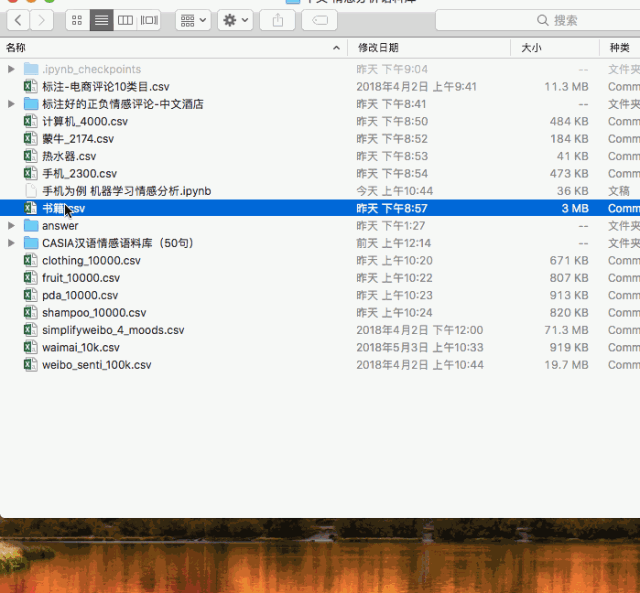Select file name fruit_10000.csv
The width and height of the screenshot is (640, 593).
coord(81,278)
